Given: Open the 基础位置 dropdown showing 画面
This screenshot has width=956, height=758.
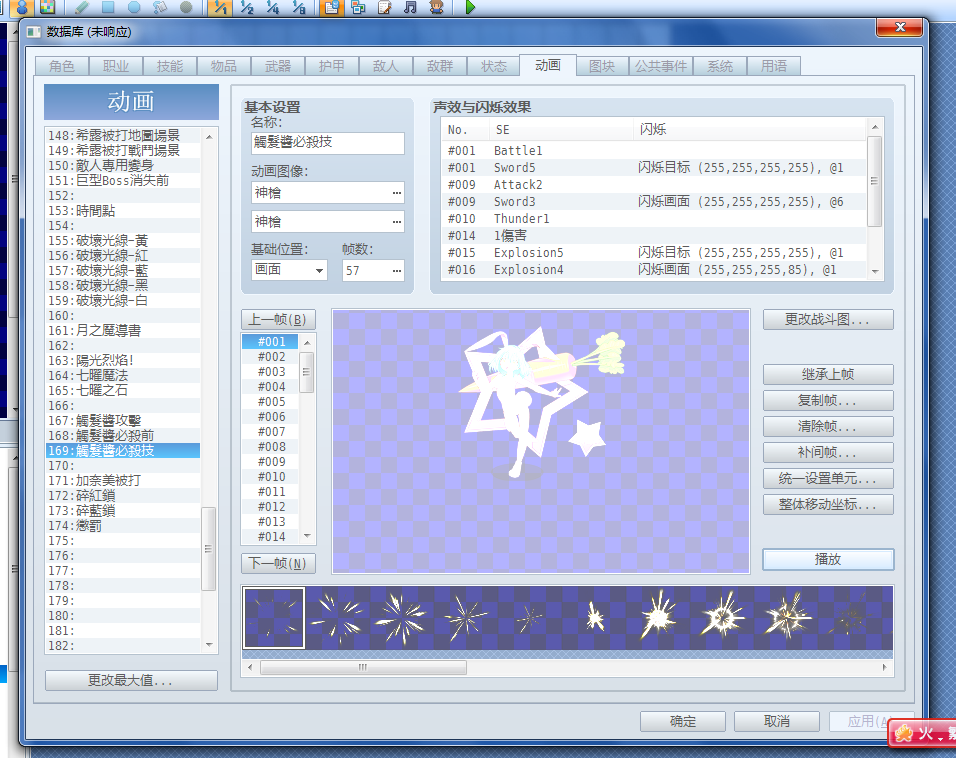Looking at the screenshot, I should pos(289,270).
